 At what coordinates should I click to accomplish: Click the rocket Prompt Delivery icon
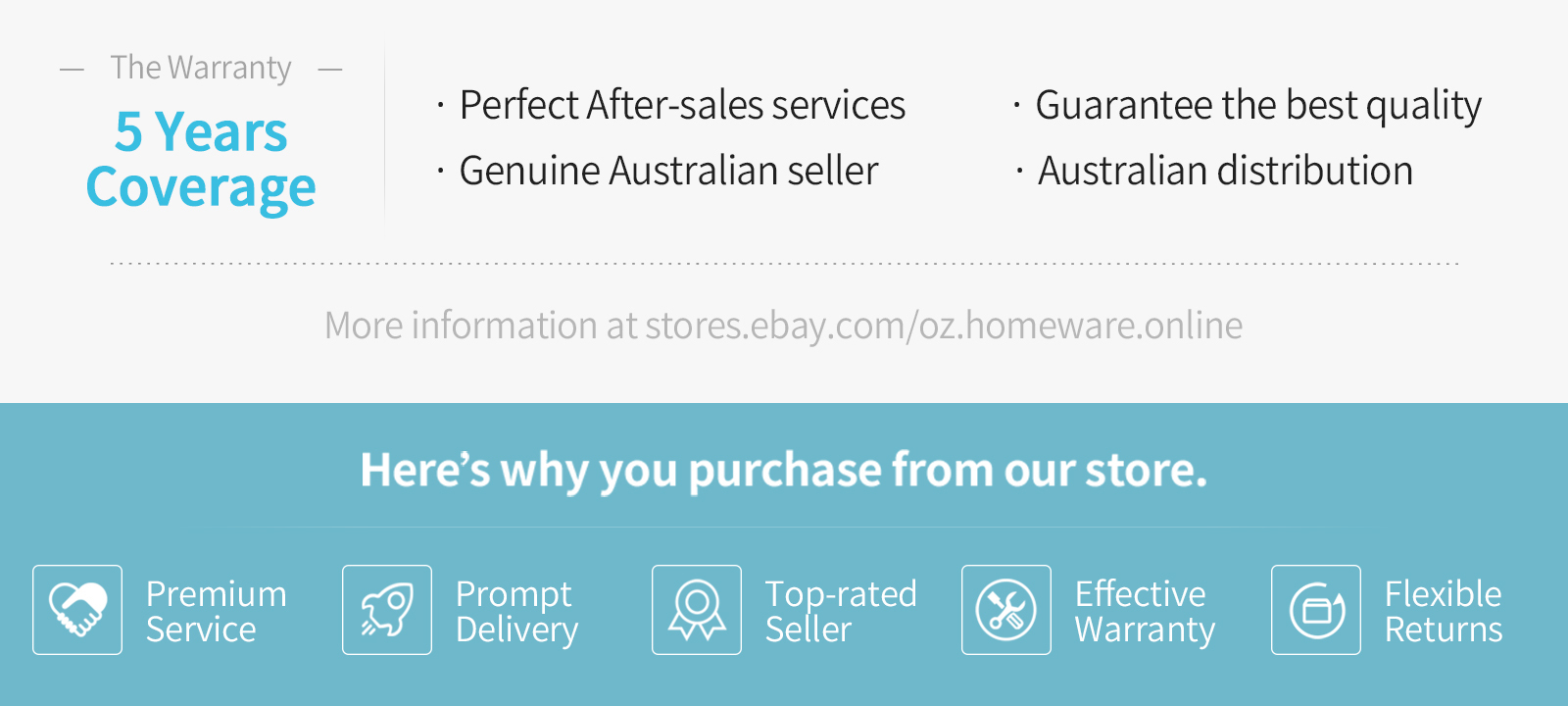[x=387, y=610]
